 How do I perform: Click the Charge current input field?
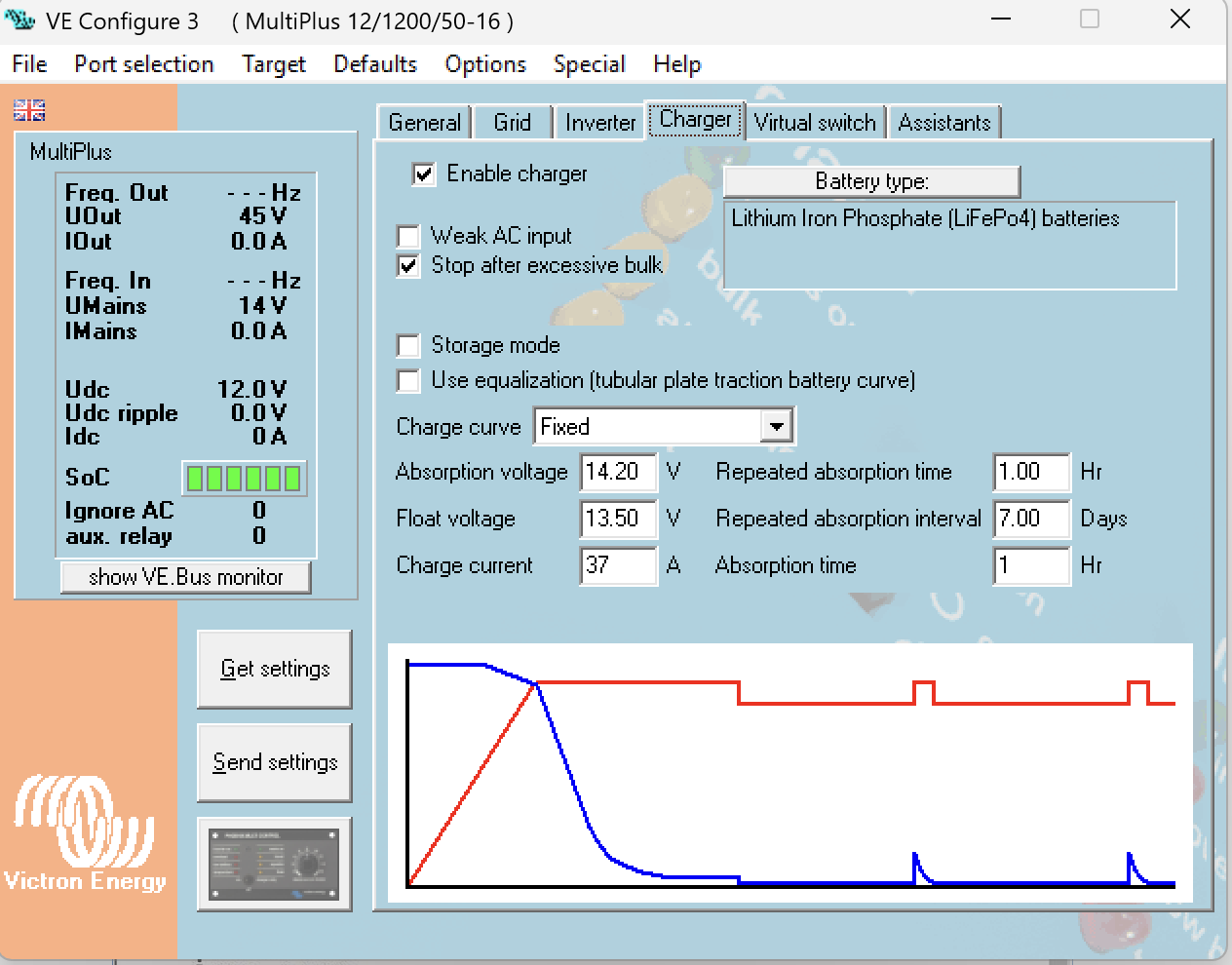(619, 565)
